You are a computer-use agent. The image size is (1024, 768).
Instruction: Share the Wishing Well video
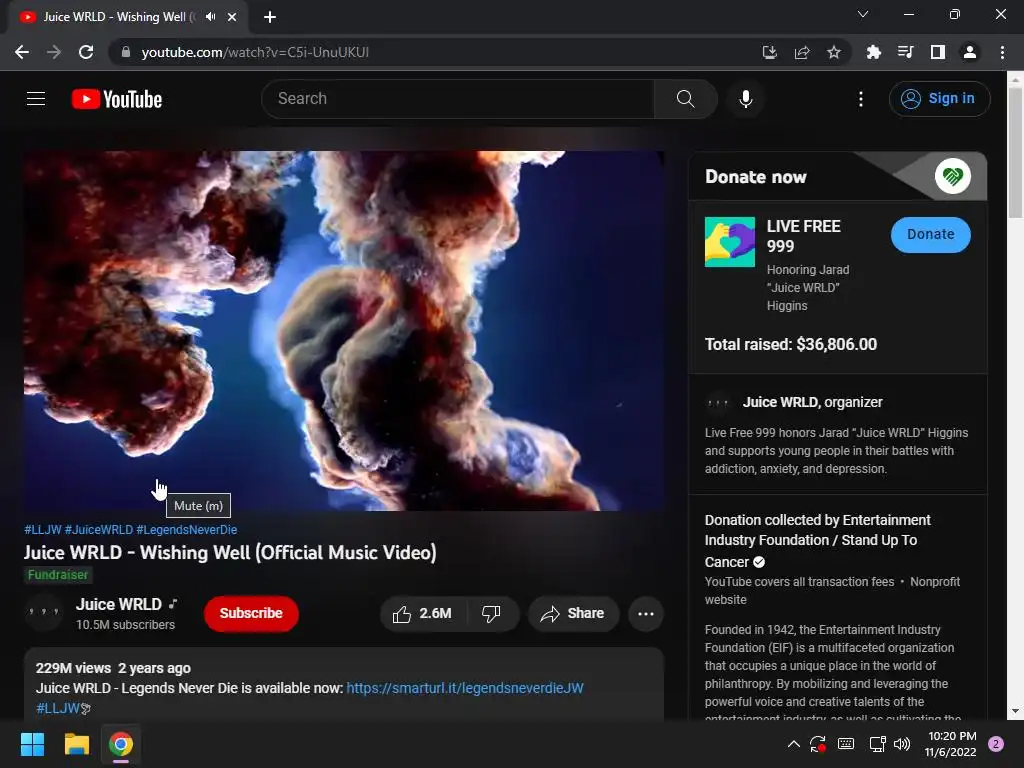(573, 613)
